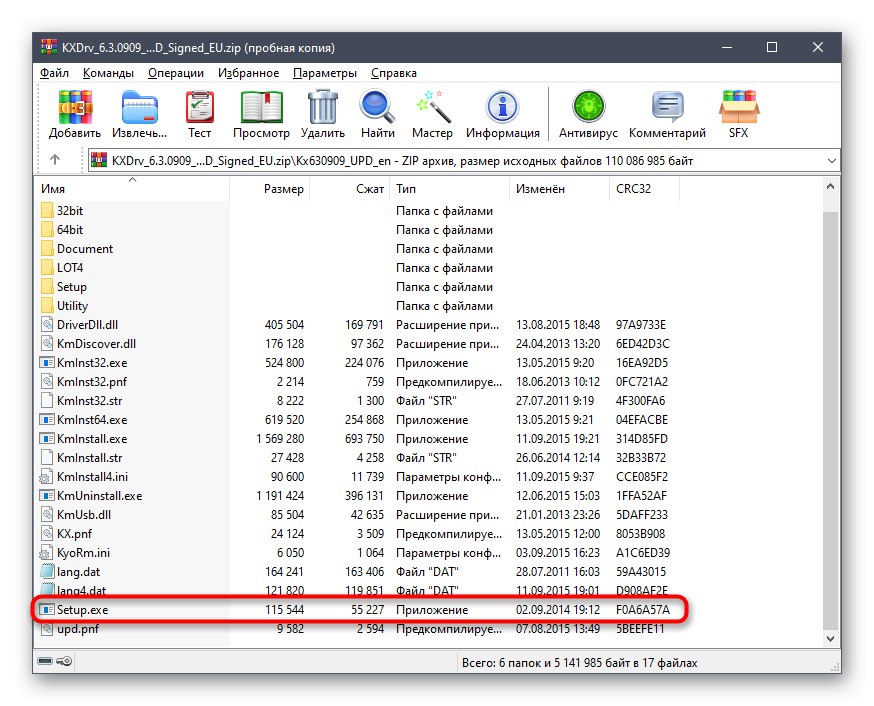Select the KyoRm.ini file name

point(83,553)
